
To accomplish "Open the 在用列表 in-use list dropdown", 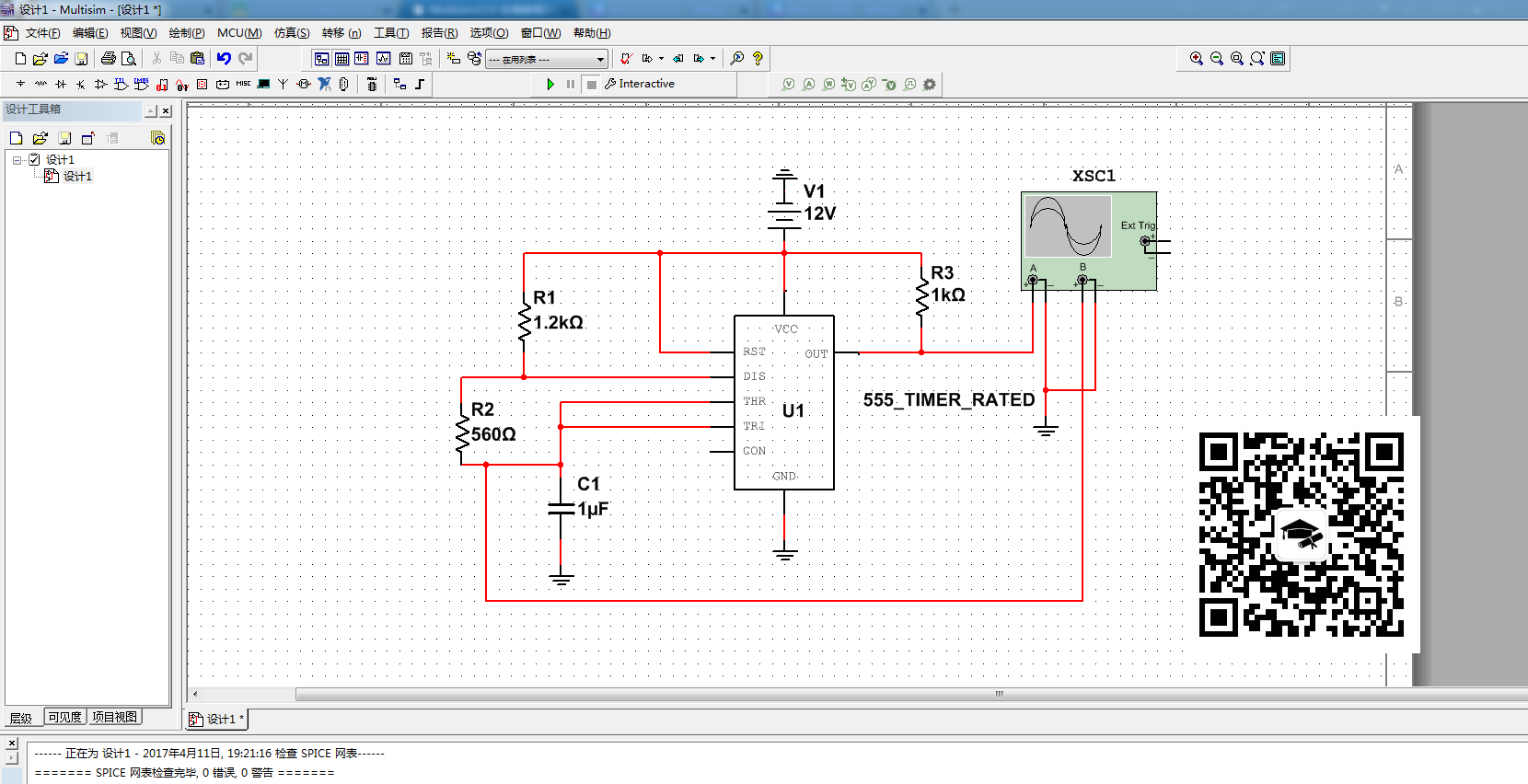I will point(600,59).
